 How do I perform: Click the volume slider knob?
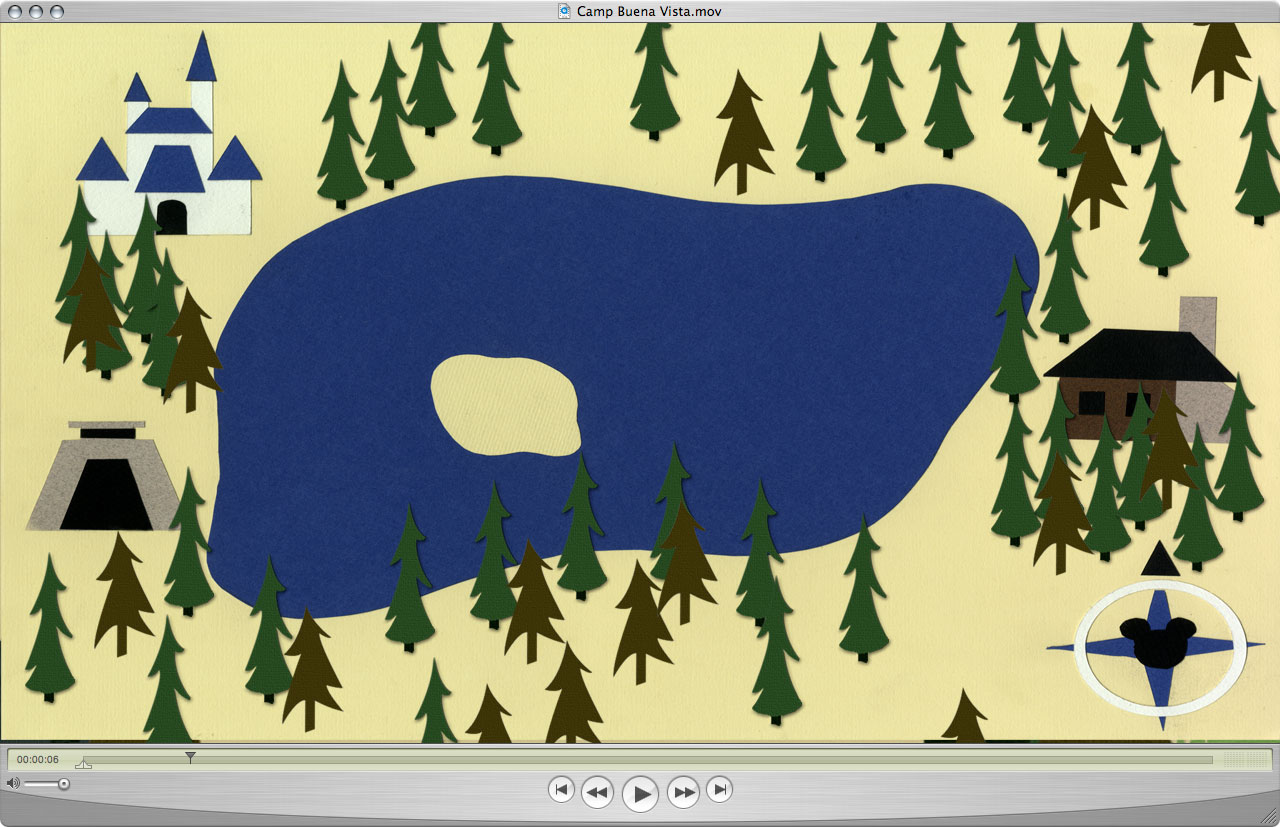[64, 784]
